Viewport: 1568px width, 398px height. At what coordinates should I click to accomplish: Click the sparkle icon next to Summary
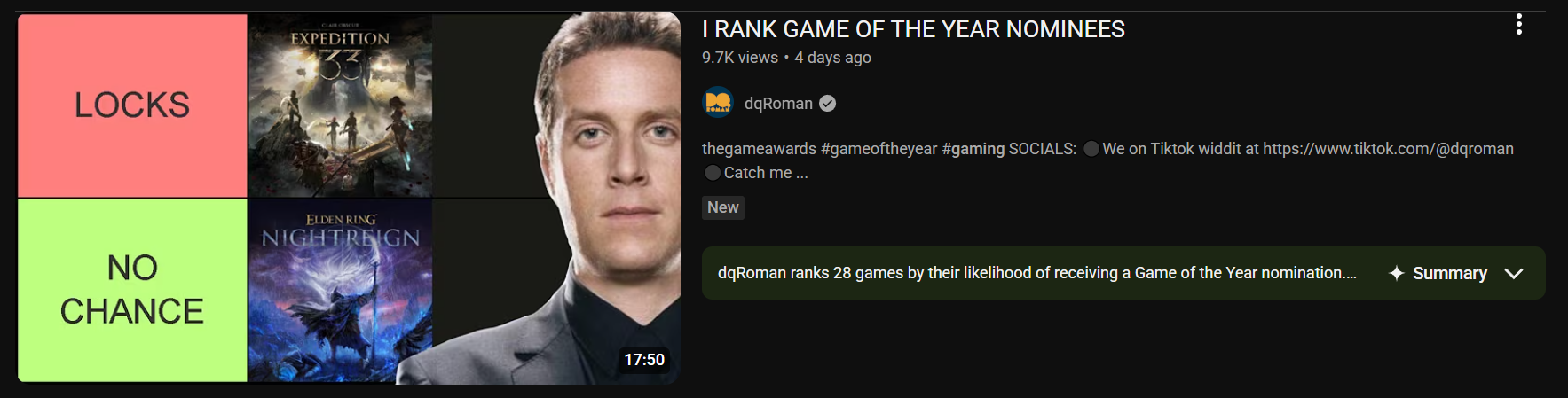point(1396,273)
